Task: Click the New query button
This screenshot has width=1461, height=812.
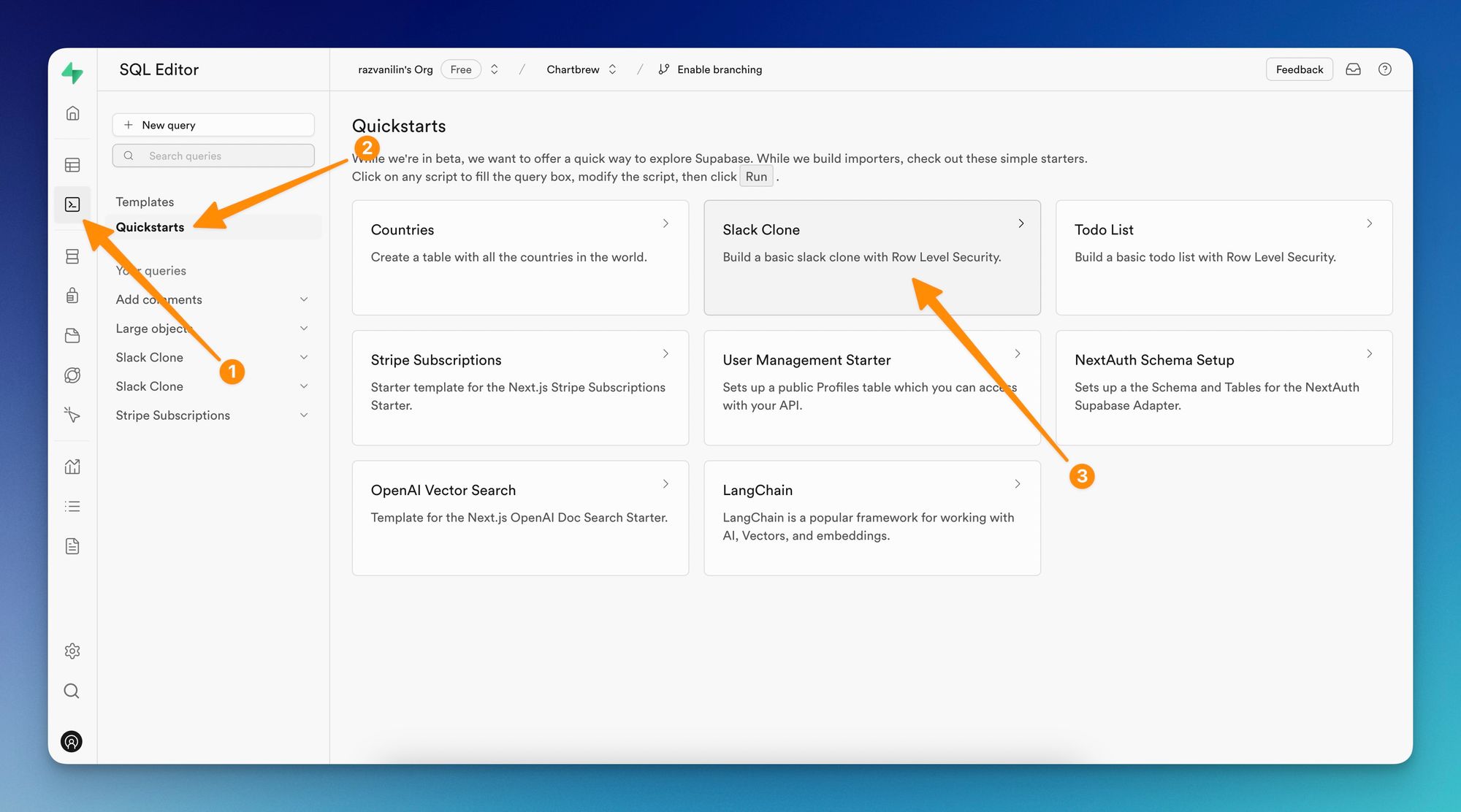Action: point(213,124)
